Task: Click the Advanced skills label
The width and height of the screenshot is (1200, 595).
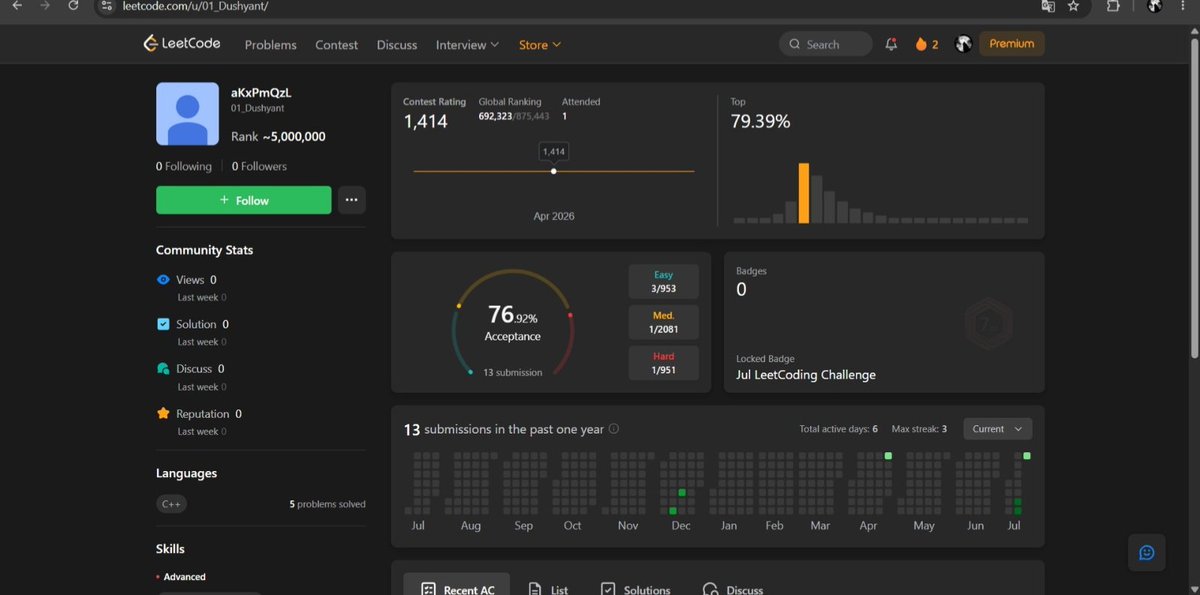Action: [x=185, y=577]
